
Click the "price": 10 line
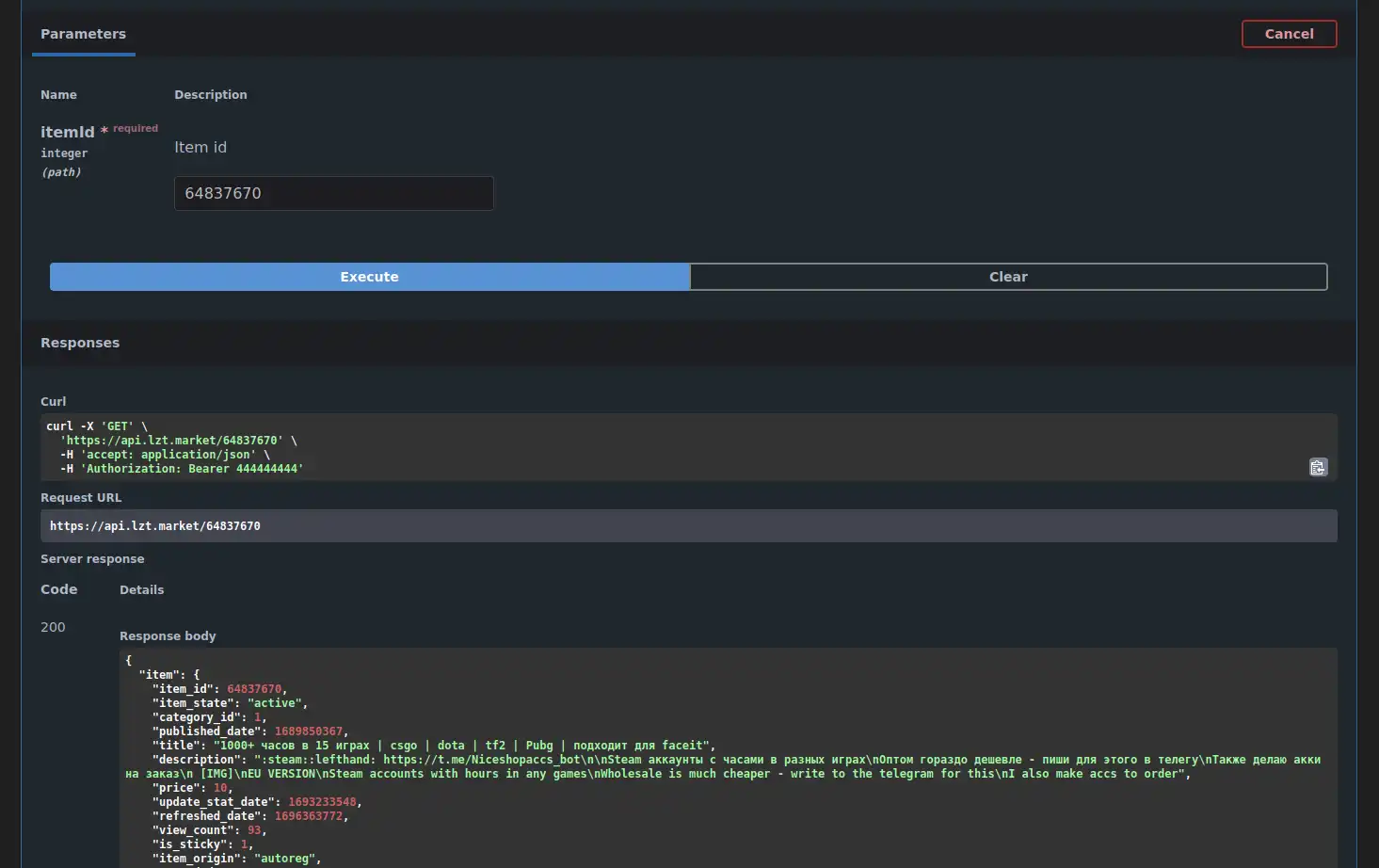[193, 788]
